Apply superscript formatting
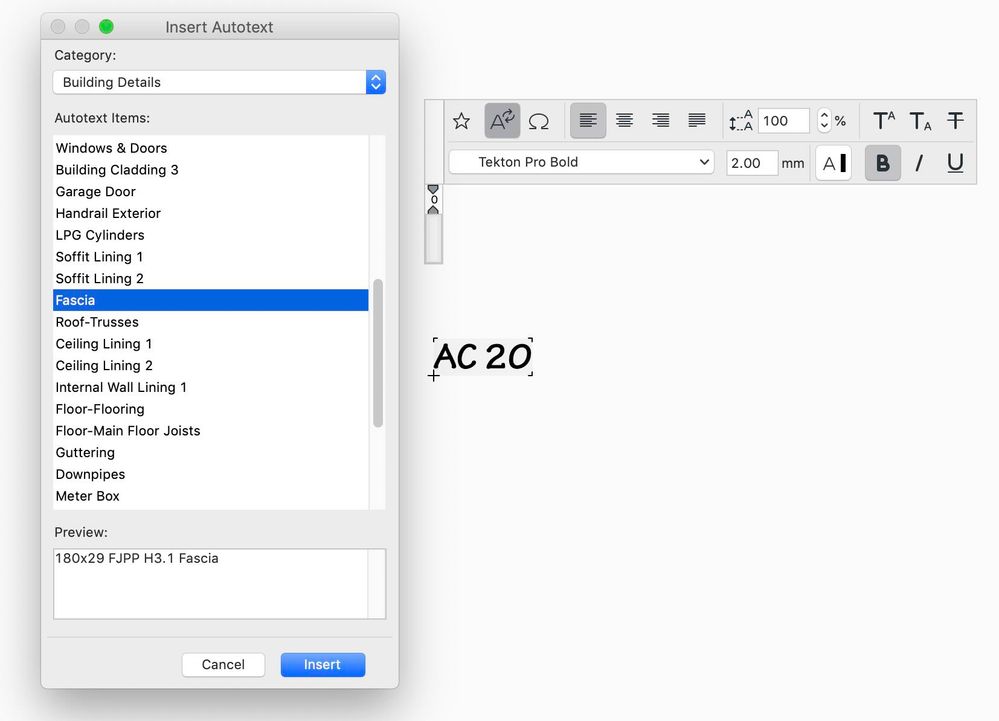This screenshot has height=721, width=999. (x=884, y=121)
